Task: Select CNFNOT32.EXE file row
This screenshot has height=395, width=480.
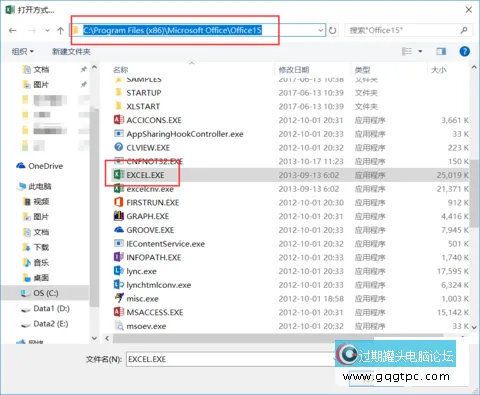Action: coord(291,161)
